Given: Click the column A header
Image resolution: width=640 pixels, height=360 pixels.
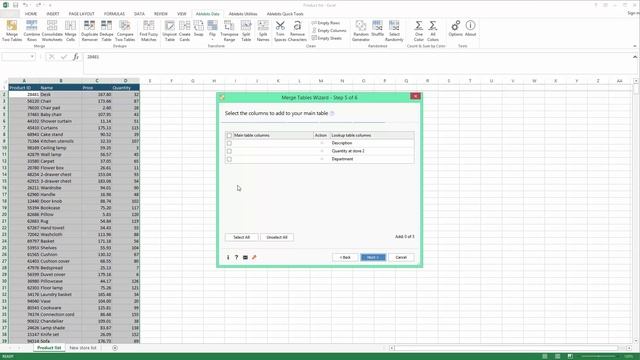Looking at the screenshot, I should (x=24, y=81).
